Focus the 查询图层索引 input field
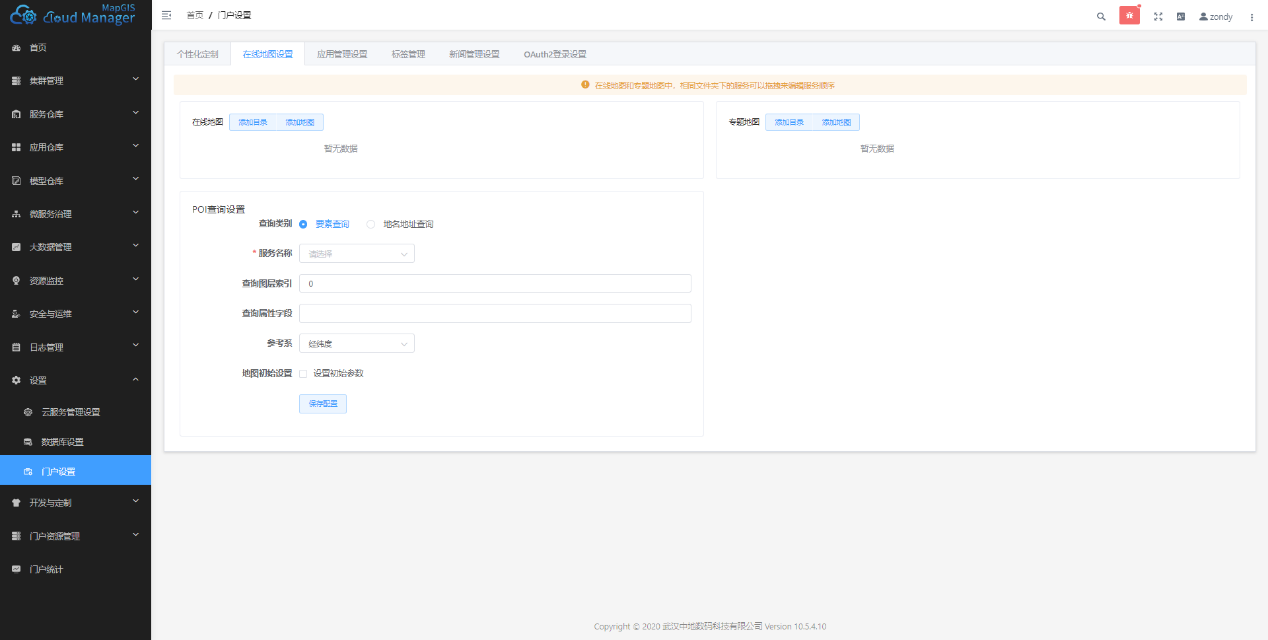 coord(495,284)
